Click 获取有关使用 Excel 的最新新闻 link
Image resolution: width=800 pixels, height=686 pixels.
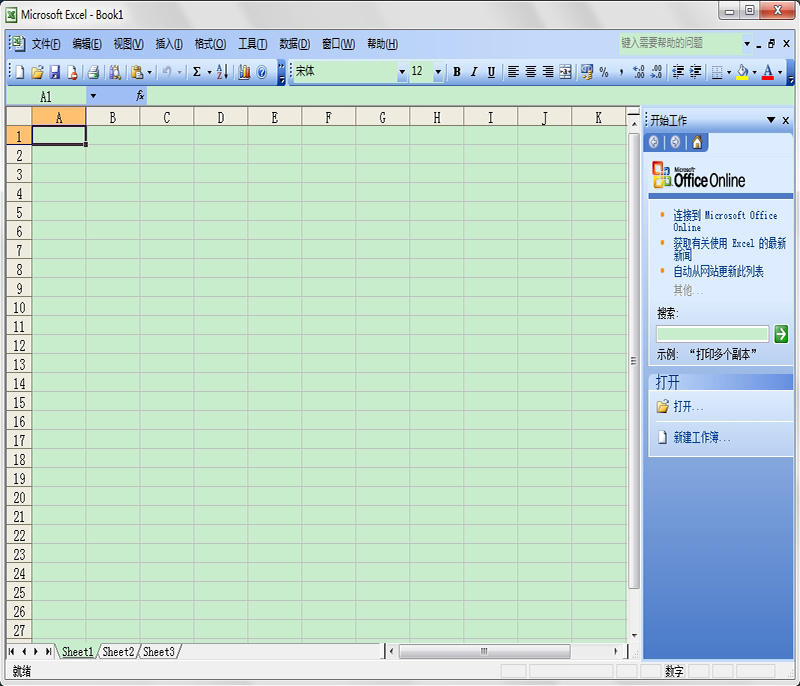point(730,249)
